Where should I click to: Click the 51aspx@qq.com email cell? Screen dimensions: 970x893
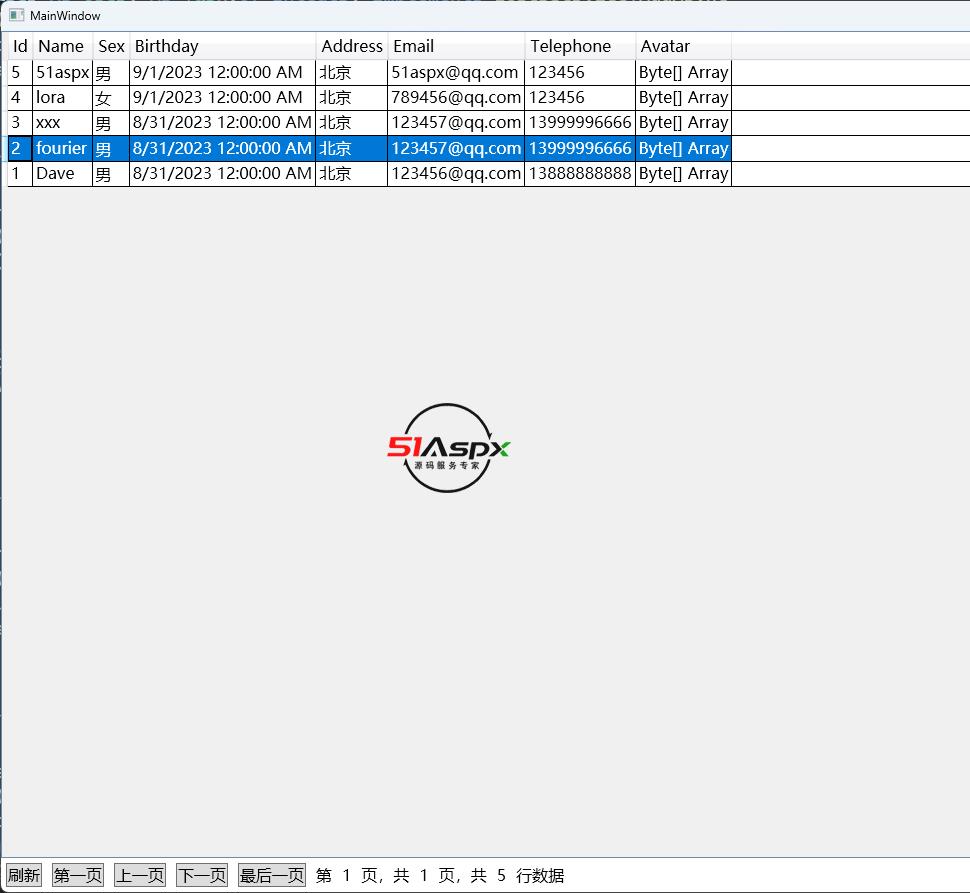pos(455,72)
